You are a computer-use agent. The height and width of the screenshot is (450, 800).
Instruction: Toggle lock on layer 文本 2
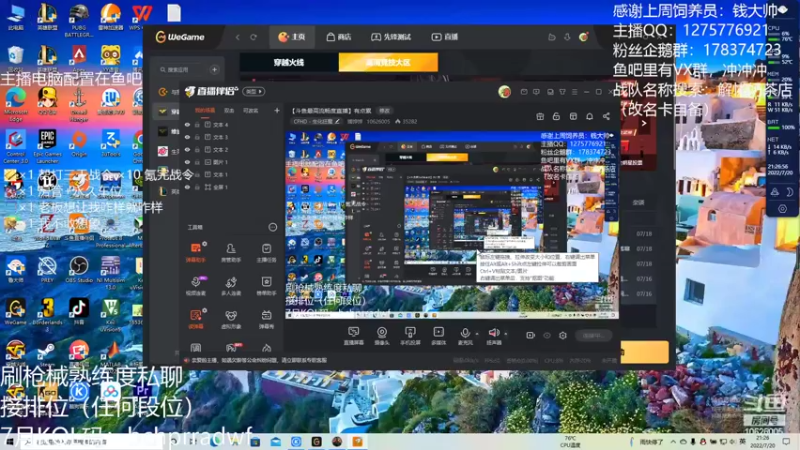197,150
